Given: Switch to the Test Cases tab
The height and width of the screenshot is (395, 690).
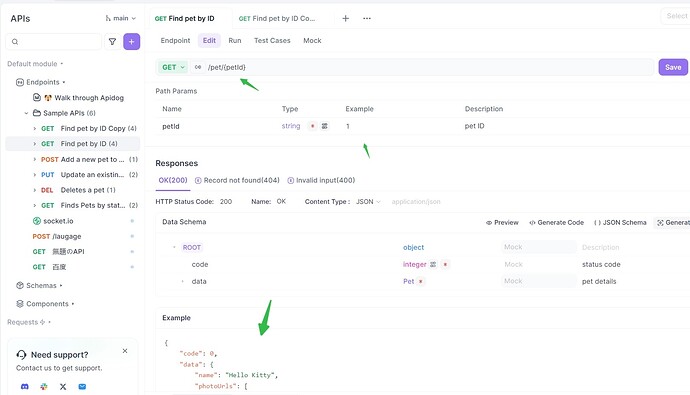Looking at the screenshot, I should (x=272, y=40).
